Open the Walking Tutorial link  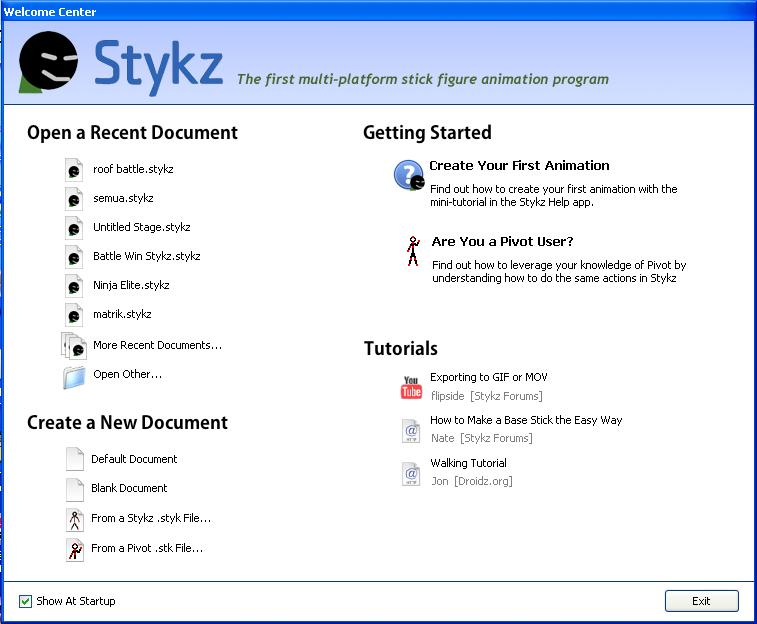click(x=468, y=463)
